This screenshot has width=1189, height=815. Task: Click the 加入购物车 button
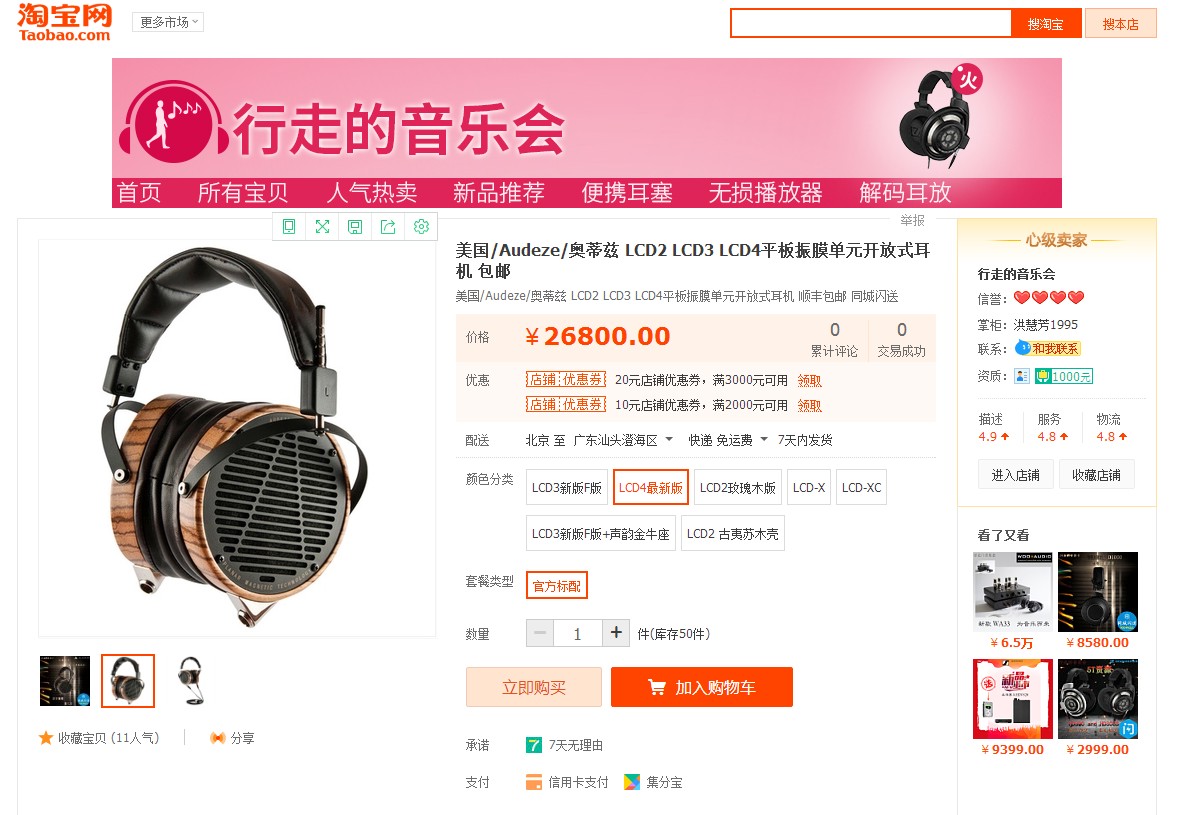[701, 687]
